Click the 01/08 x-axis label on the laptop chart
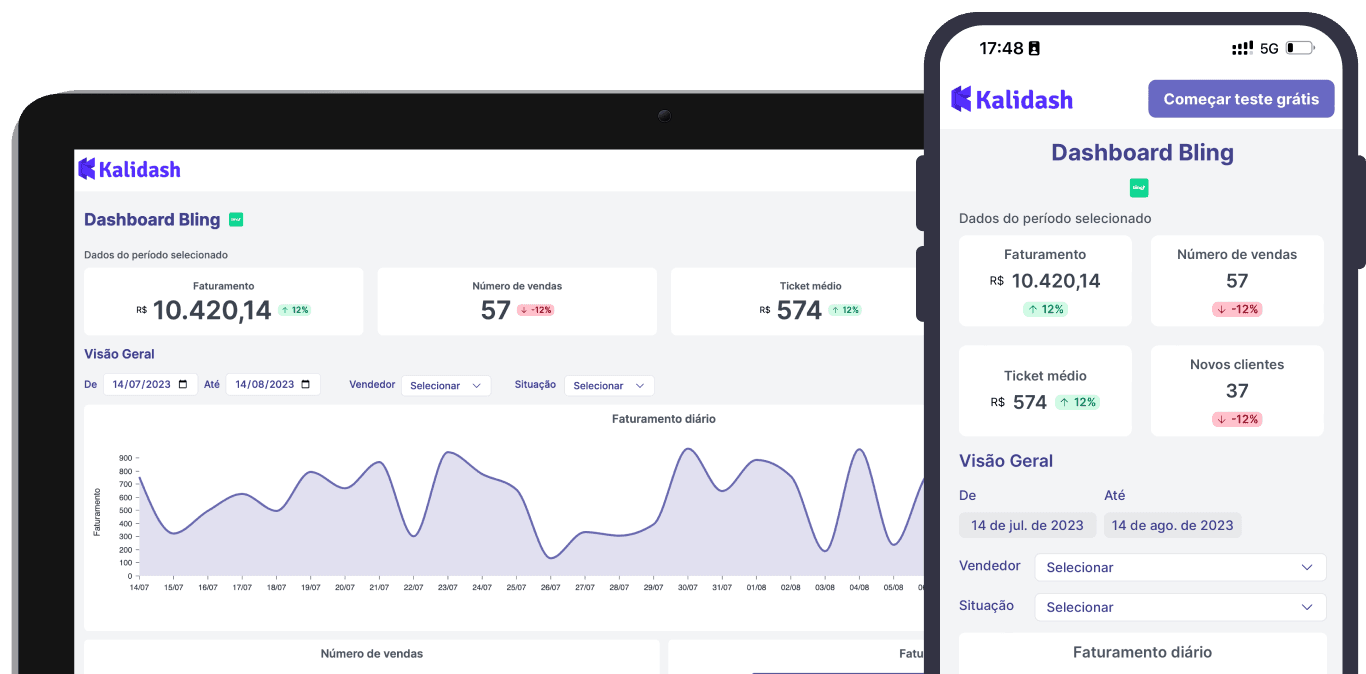 pos(756,587)
